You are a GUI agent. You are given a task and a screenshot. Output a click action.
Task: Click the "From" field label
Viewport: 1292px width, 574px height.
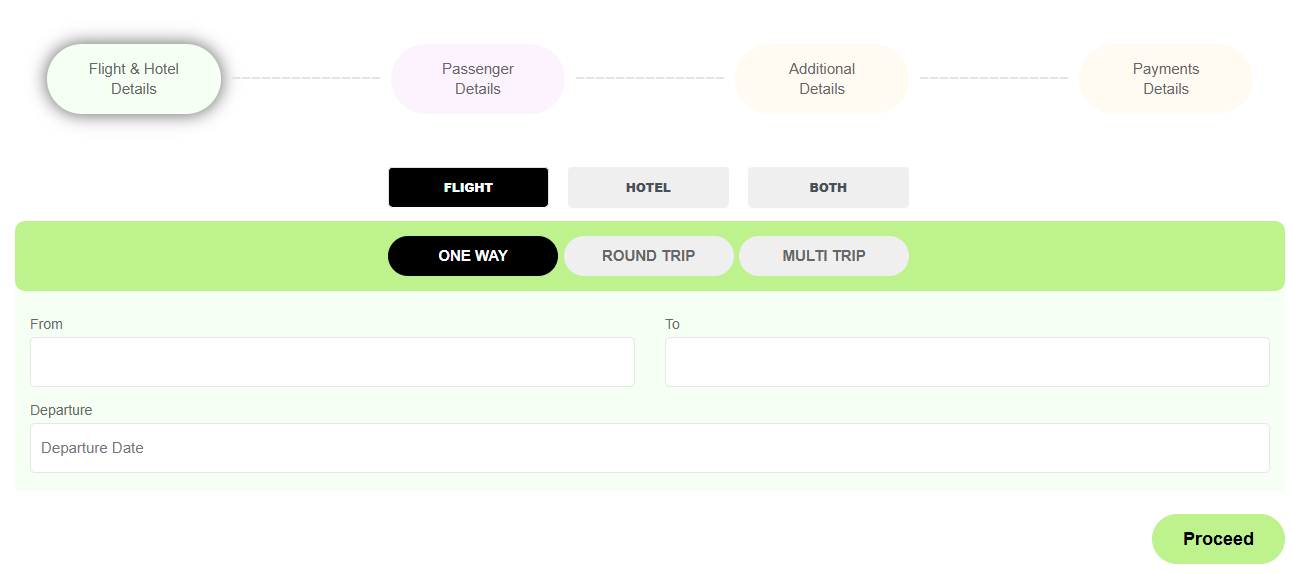tap(47, 324)
